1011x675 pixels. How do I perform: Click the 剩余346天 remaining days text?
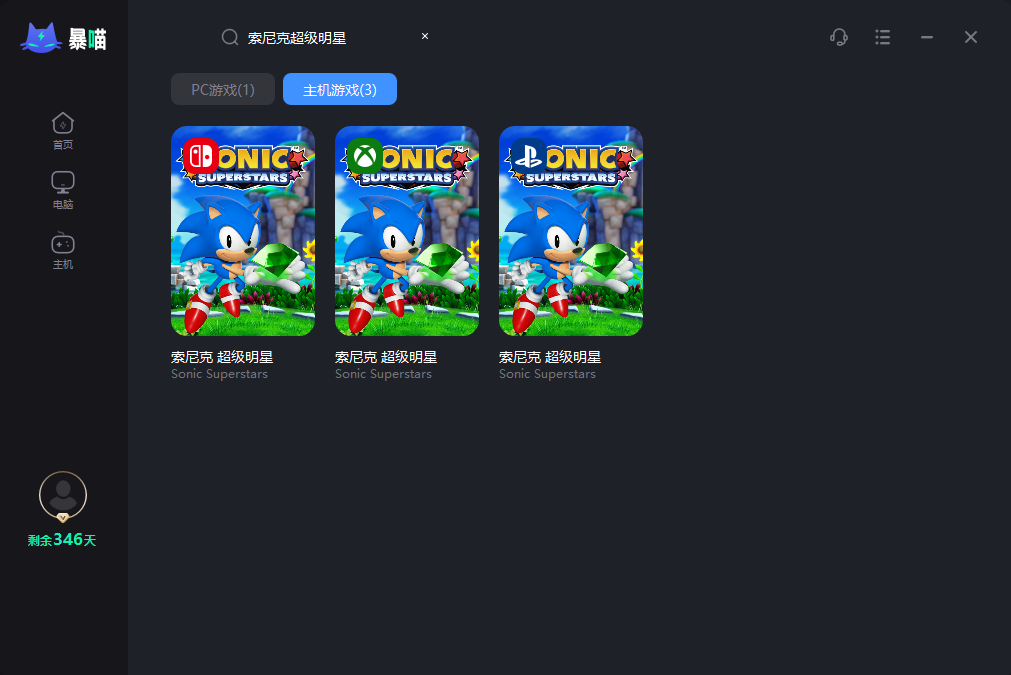pyautogui.click(x=62, y=540)
